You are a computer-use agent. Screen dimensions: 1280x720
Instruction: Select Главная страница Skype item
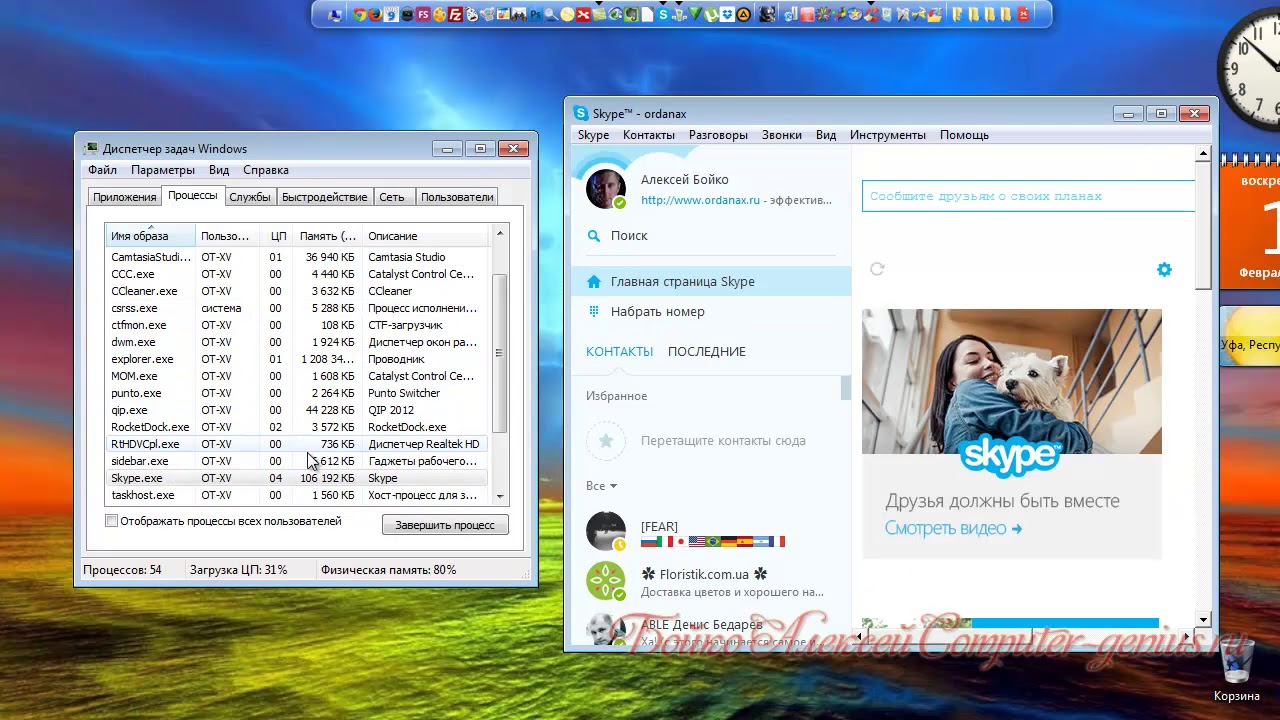tap(711, 282)
